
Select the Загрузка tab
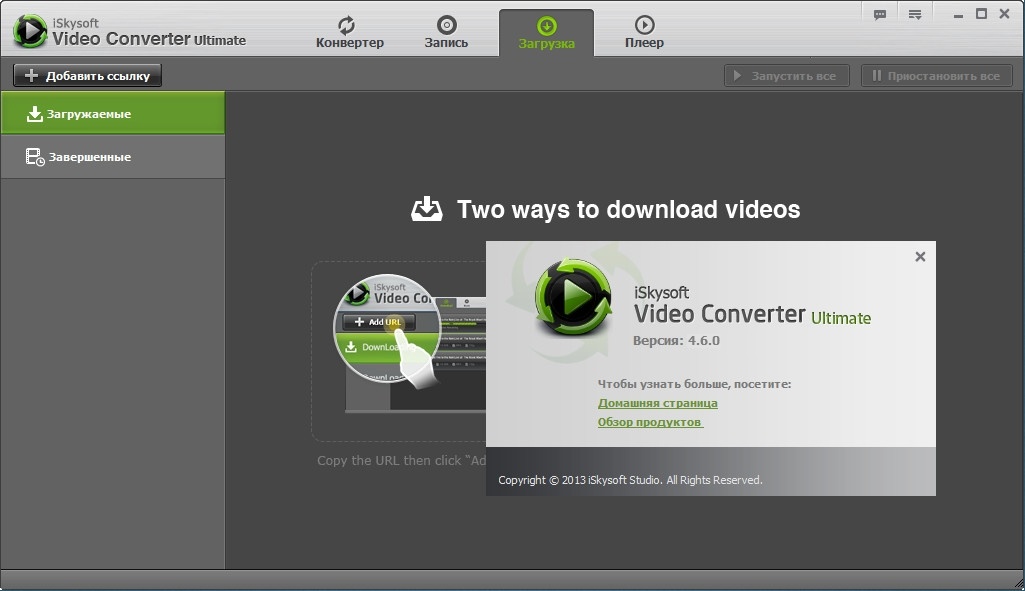(x=546, y=32)
